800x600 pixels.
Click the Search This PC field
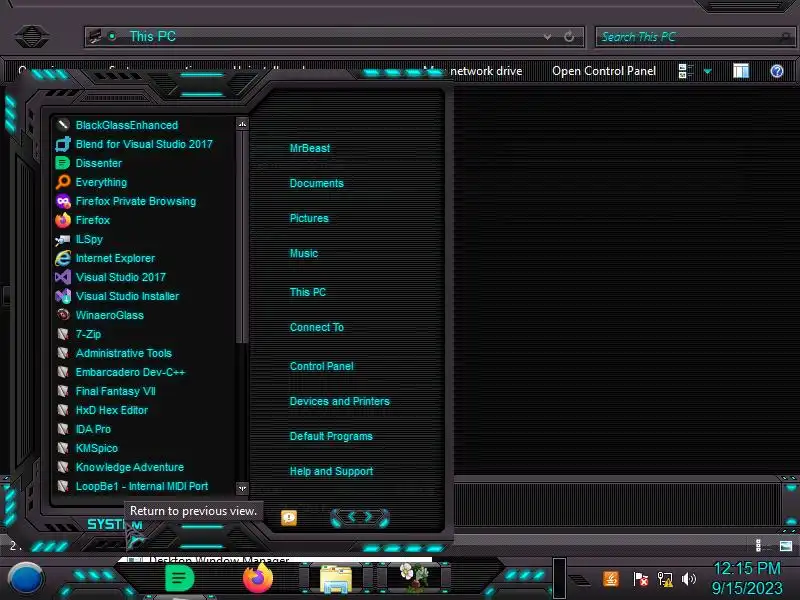click(695, 37)
